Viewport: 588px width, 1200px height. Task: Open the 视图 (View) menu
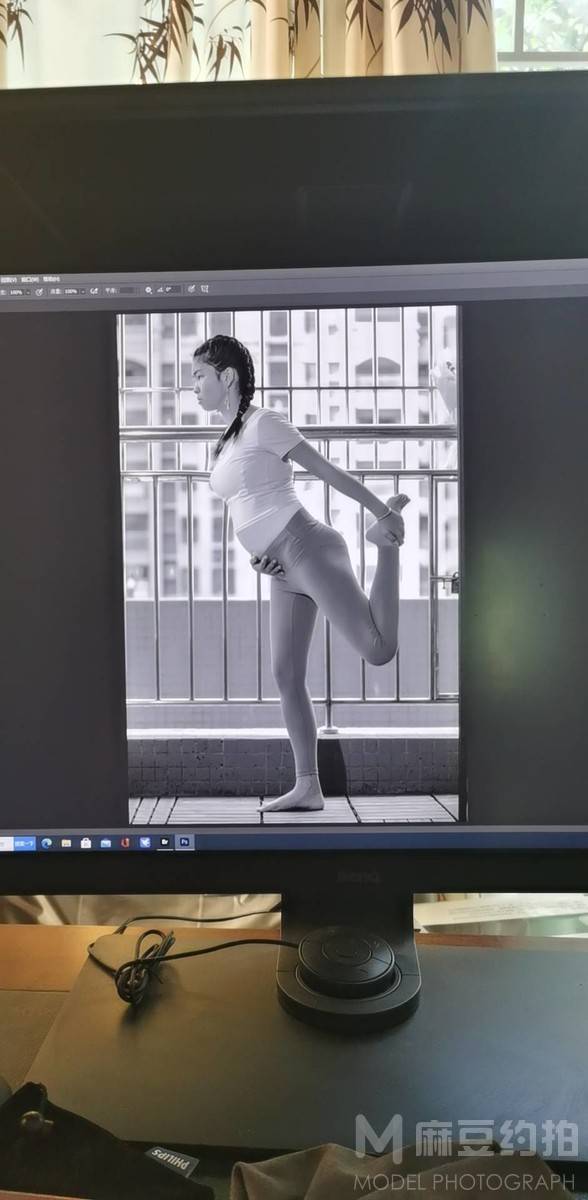[8, 279]
